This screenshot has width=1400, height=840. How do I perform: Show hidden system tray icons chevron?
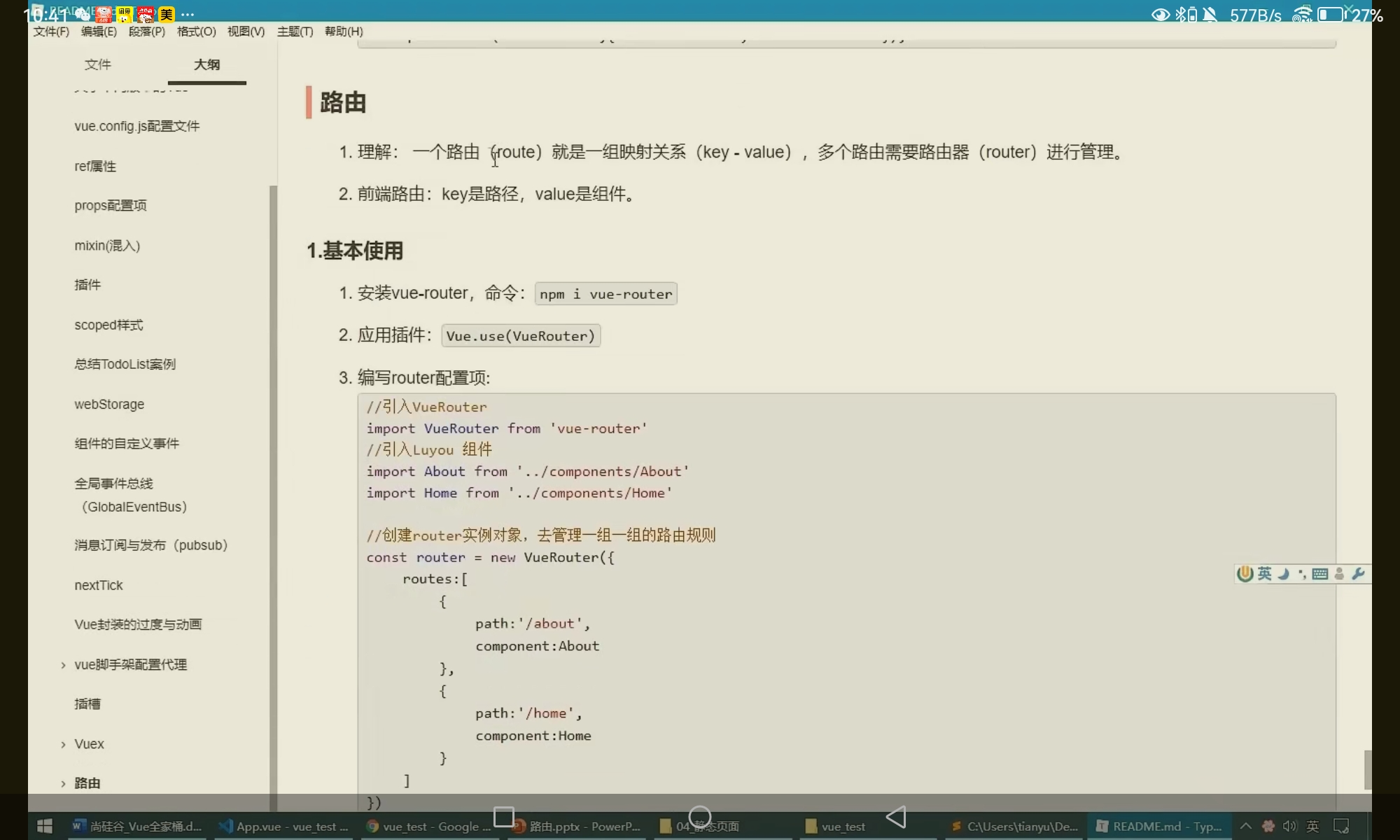pyautogui.click(x=1245, y=826)
